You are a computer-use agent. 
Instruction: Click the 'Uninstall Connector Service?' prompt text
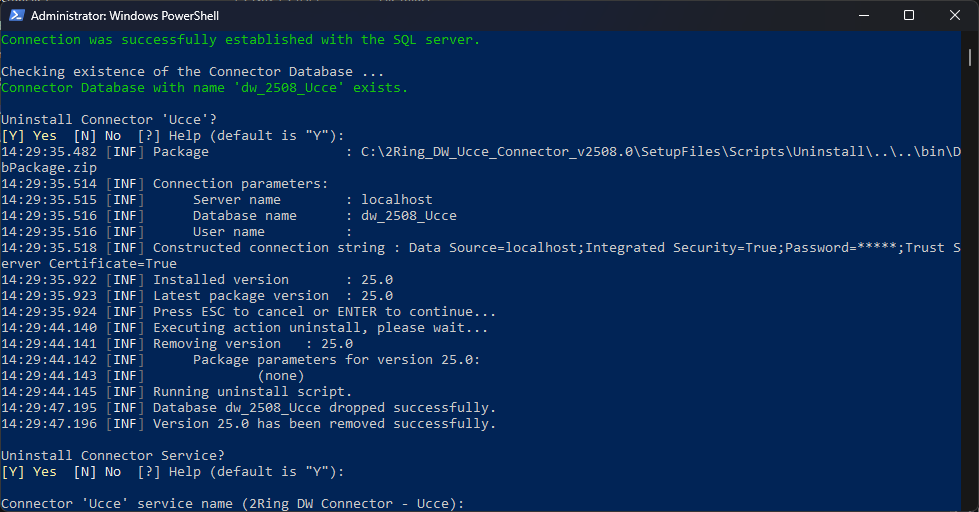[x=105, y=456]
